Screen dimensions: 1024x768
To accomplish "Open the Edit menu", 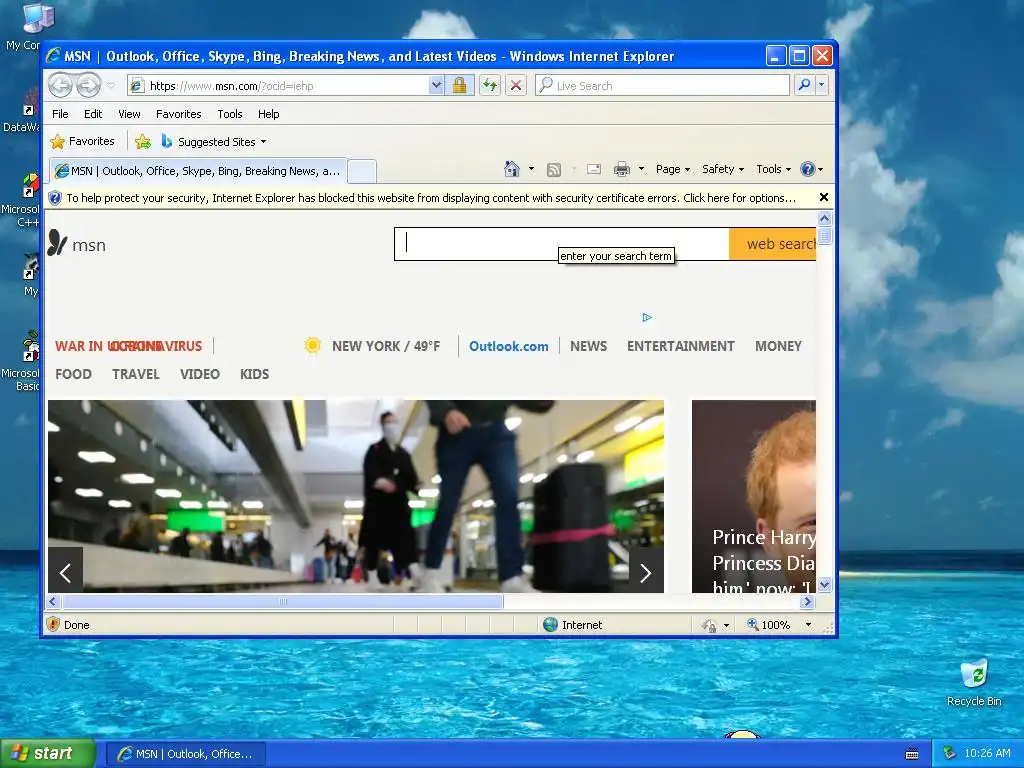I will 93,114.
